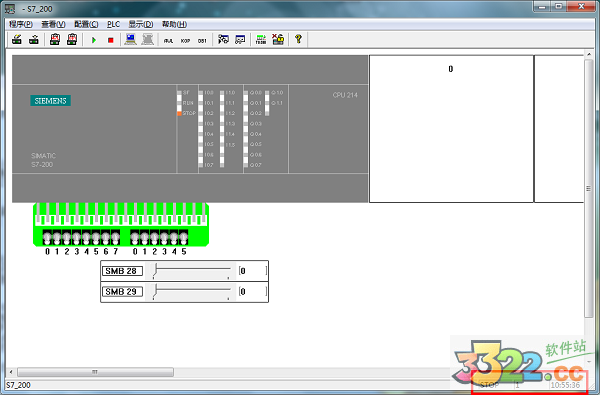
Task: Click the blue computer screen exchange icon
Action: click(130, 39)
